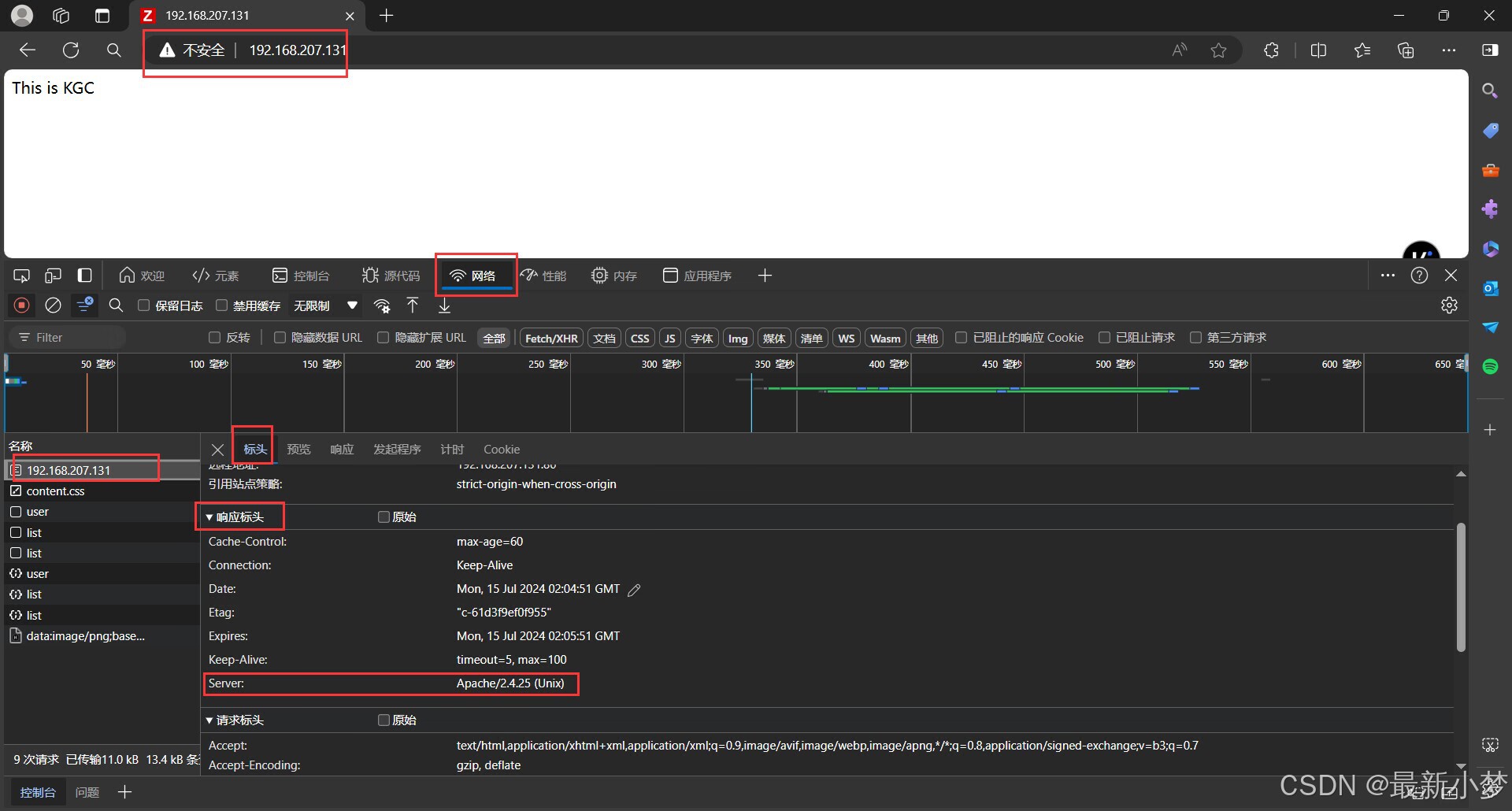Viewport: 1512px width, 811px height.
Task: Click the browser address bar URL
Action: click(x=298, y=50)
